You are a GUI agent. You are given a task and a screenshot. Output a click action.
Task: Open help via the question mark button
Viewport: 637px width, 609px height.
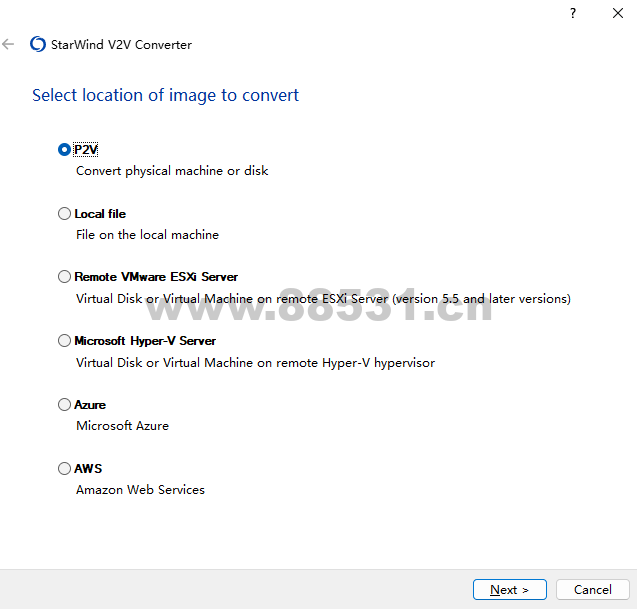tap(573, 13)
